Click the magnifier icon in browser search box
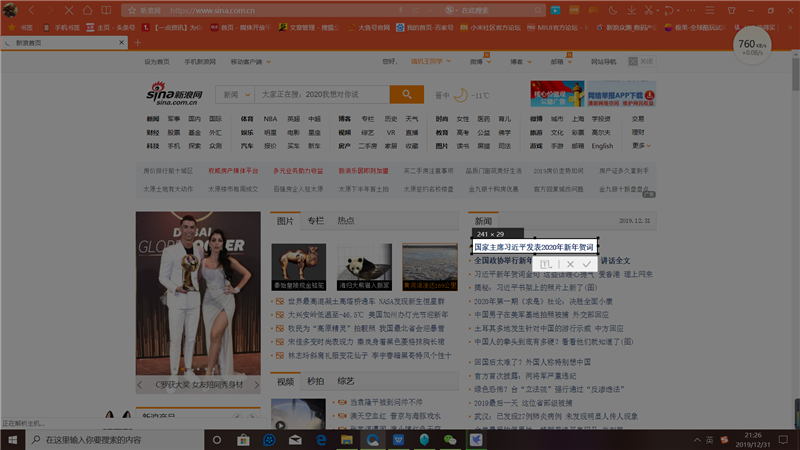Image resolution: width=800 pixels, height=450 pixels. (538, 10)
